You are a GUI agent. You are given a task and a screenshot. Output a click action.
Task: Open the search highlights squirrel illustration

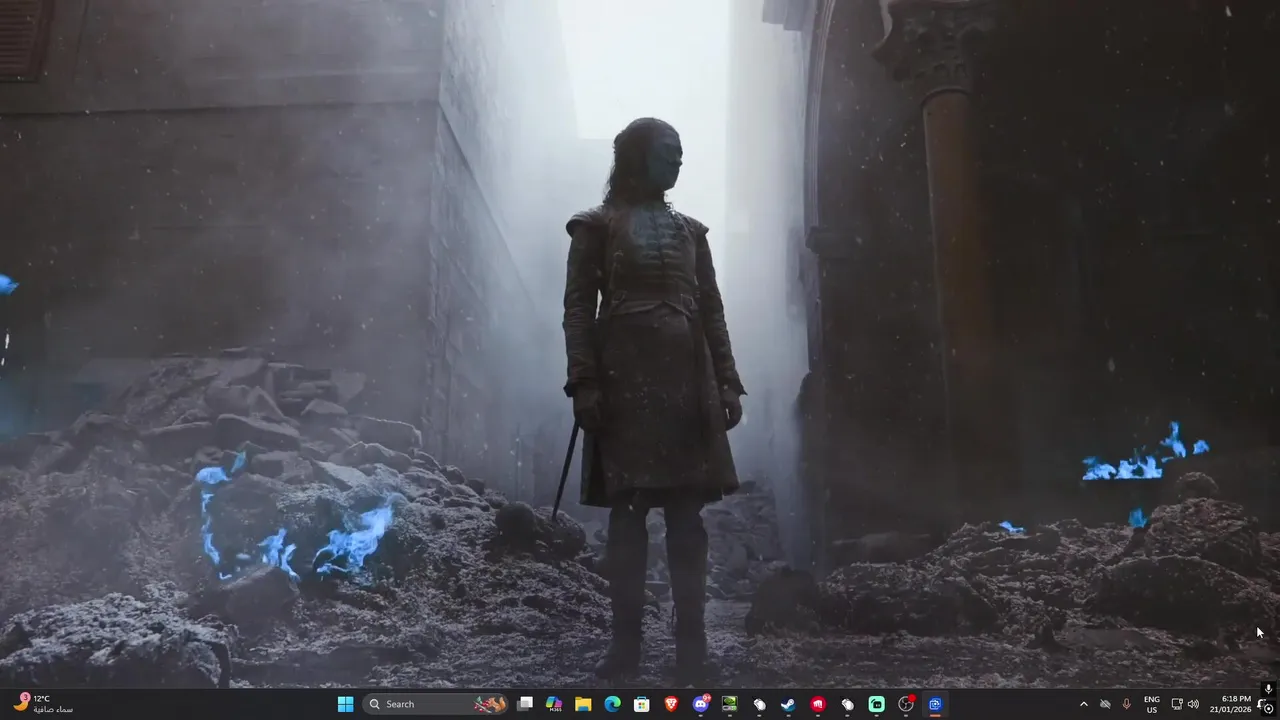(x=490, y=704)
